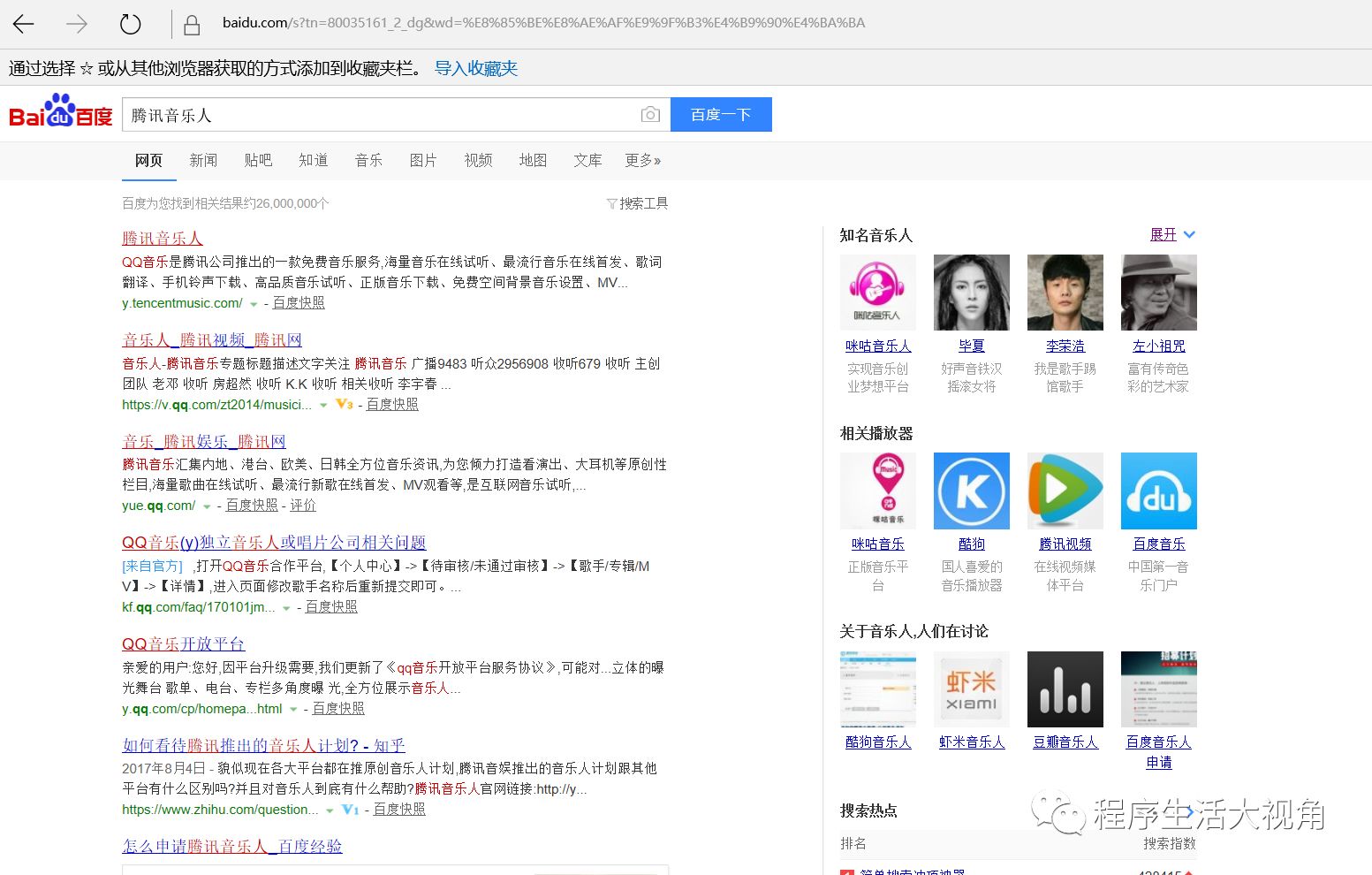Reload the page with the refresh icon
This screenshot has width=1372, height=875.
(x=131, y=24)
